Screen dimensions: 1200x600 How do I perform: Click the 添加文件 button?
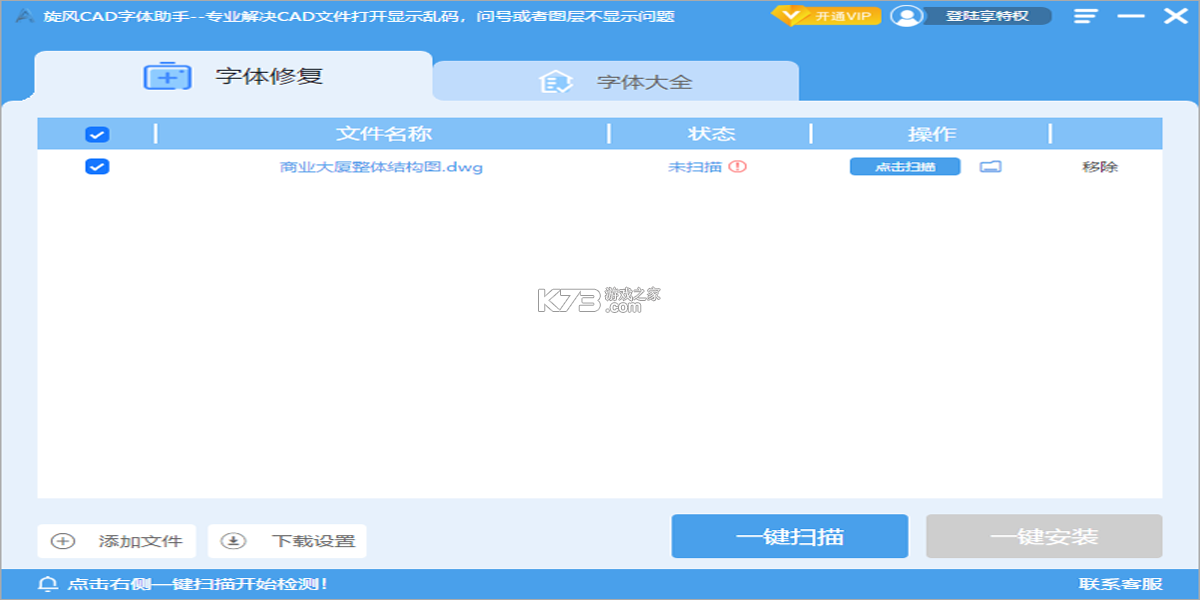click(x=117, y=541)
